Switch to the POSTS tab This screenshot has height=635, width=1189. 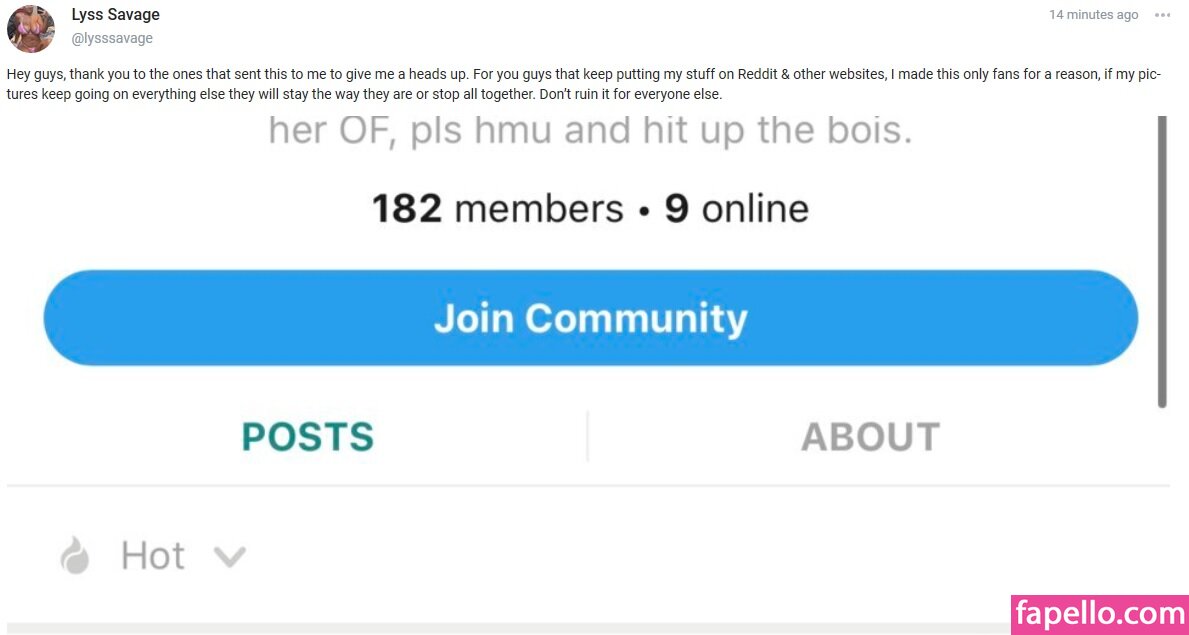pyautogui.click(x=308, y=437)
